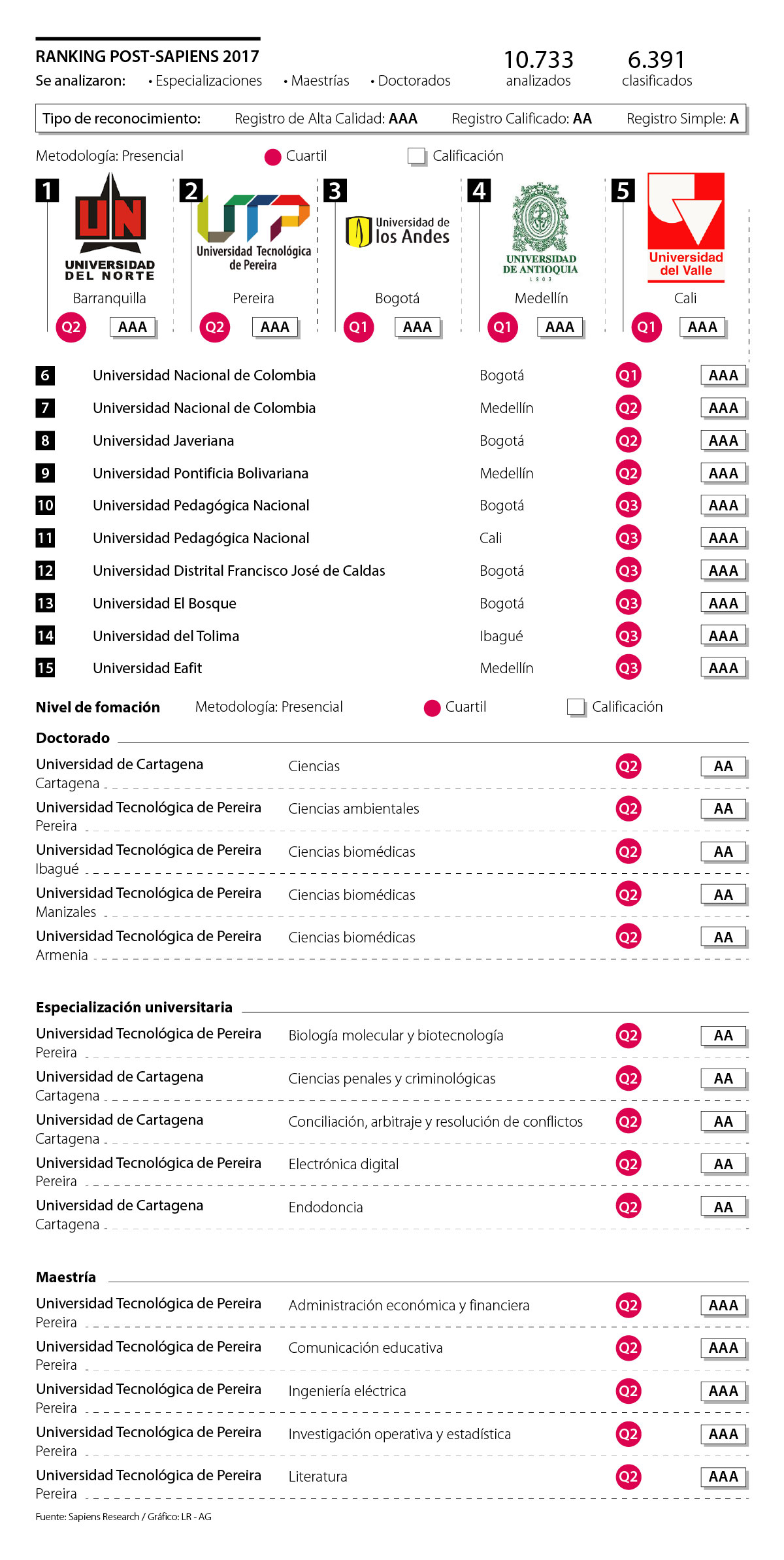
Task: Click the Universidad Tecnológica de Pereira logo
Action: (253, 232)
